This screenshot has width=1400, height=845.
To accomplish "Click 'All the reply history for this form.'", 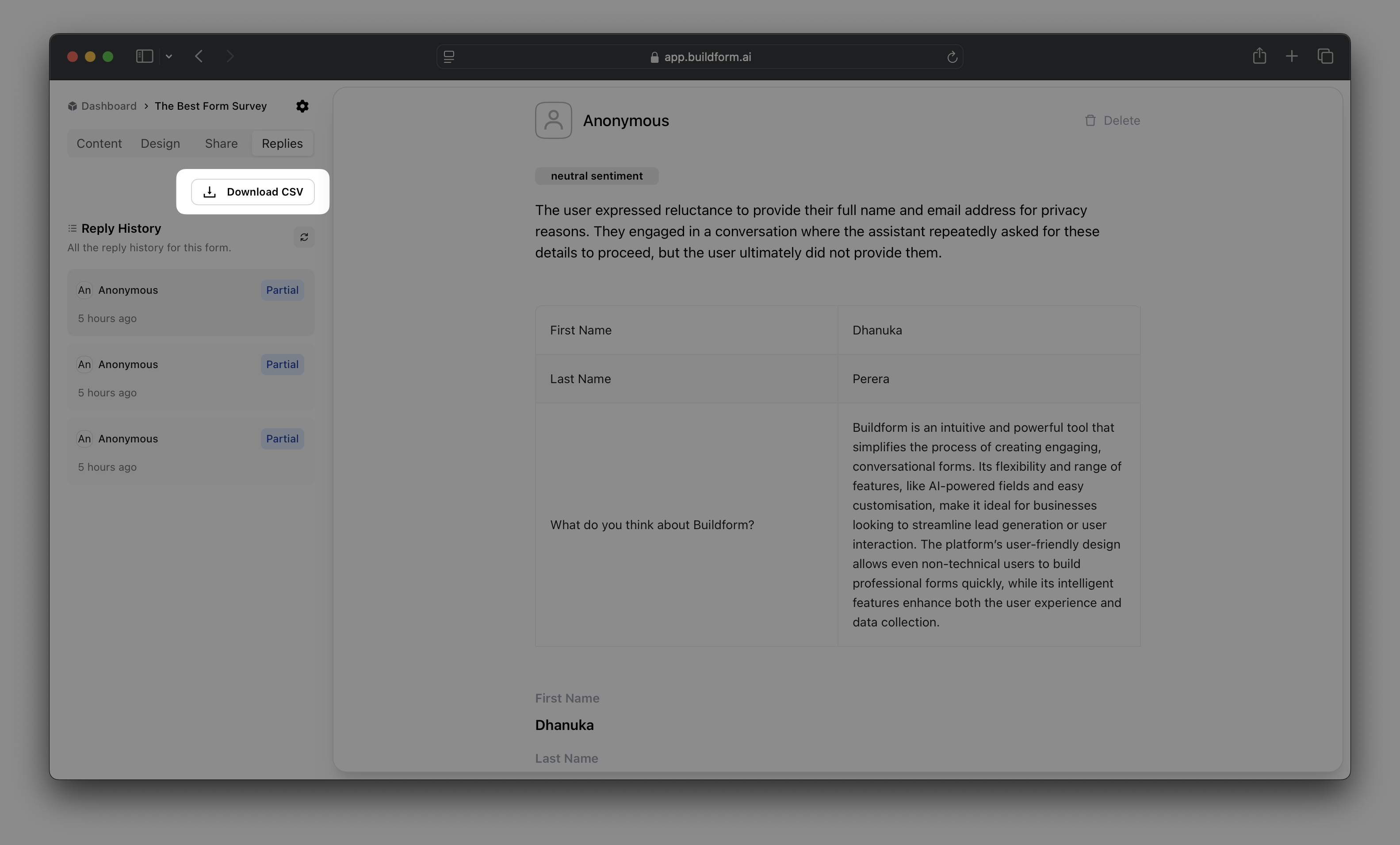I will 149,248.
